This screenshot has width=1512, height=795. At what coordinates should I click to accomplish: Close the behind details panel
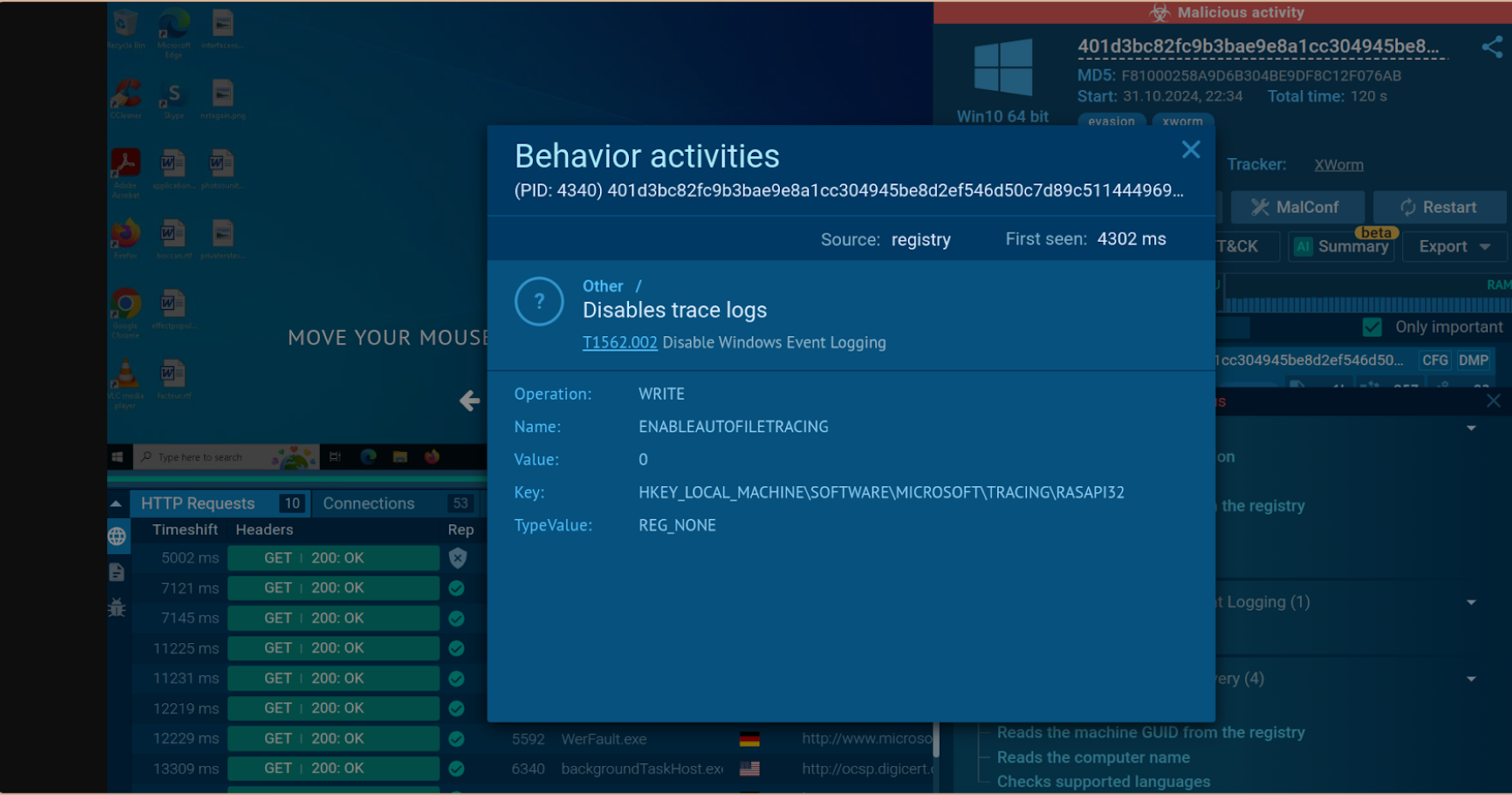(x=1493, y=401)
